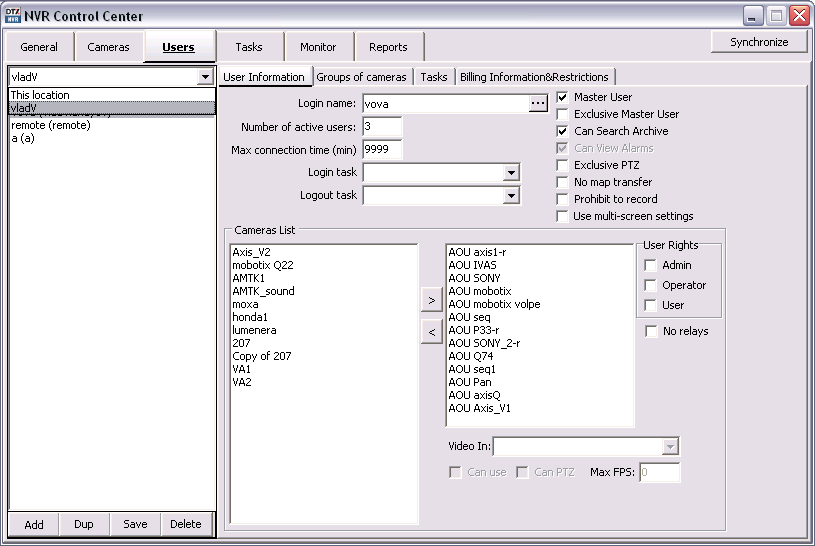The width and height of the screenshot is (815, 546).
Task: Select VA1 camera
Action: coord(323,369)
